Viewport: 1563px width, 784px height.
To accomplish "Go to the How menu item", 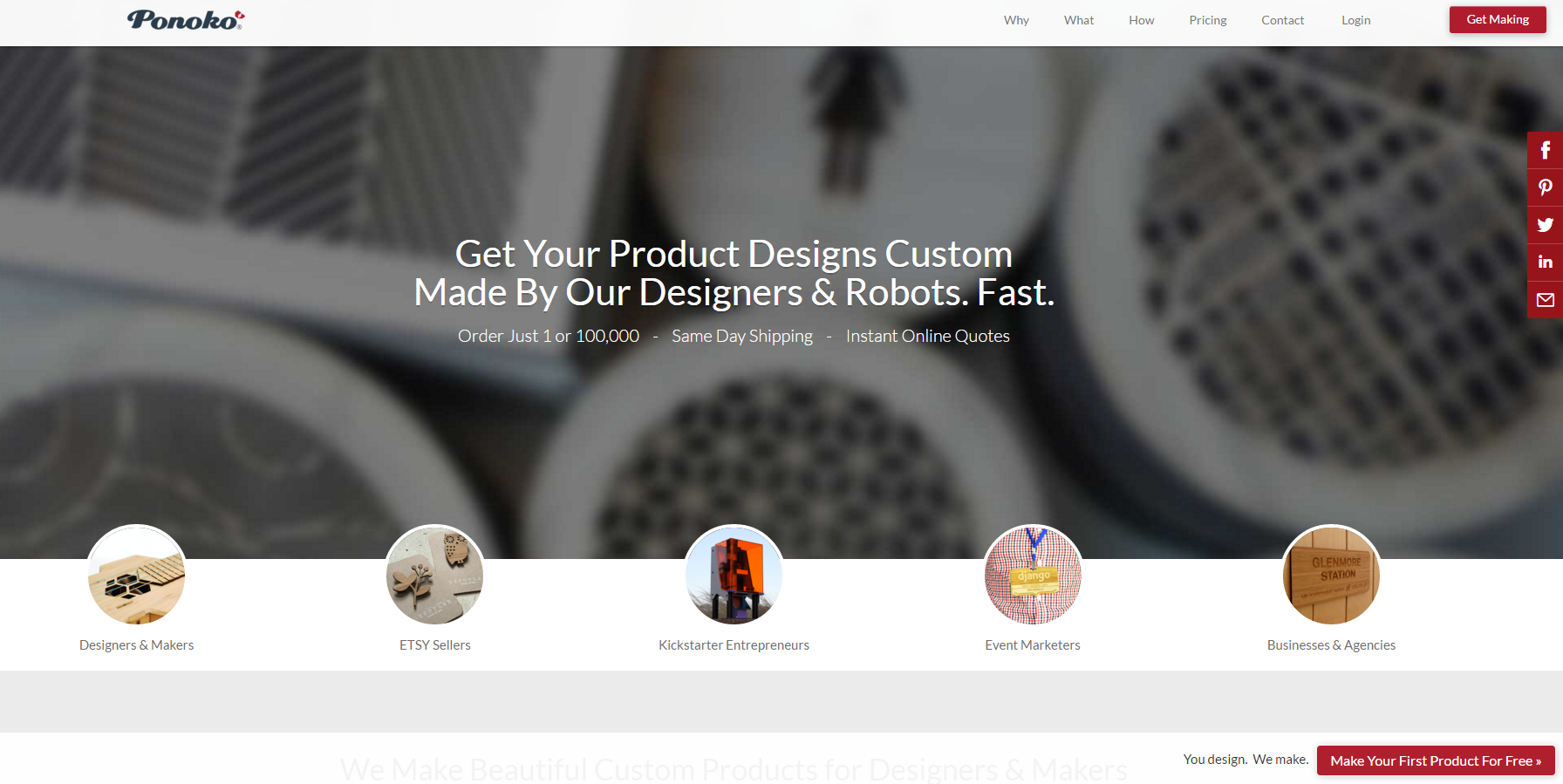I will pos(1142,20).
